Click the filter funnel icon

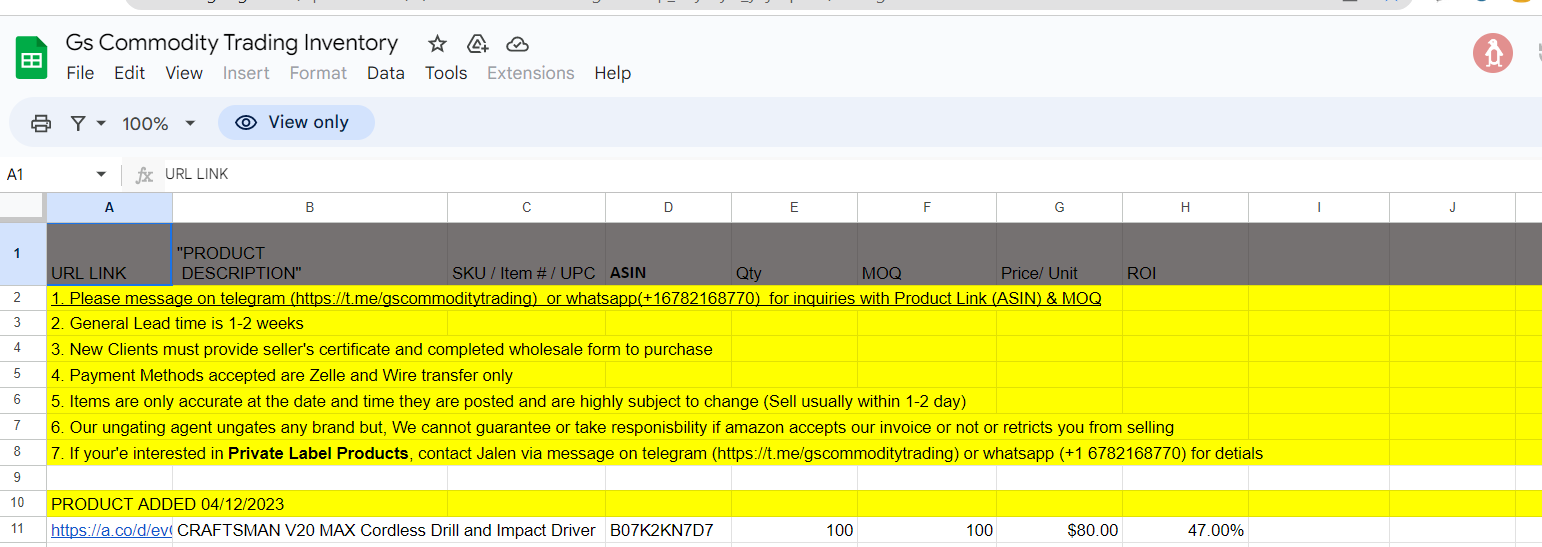pos(78,123)
